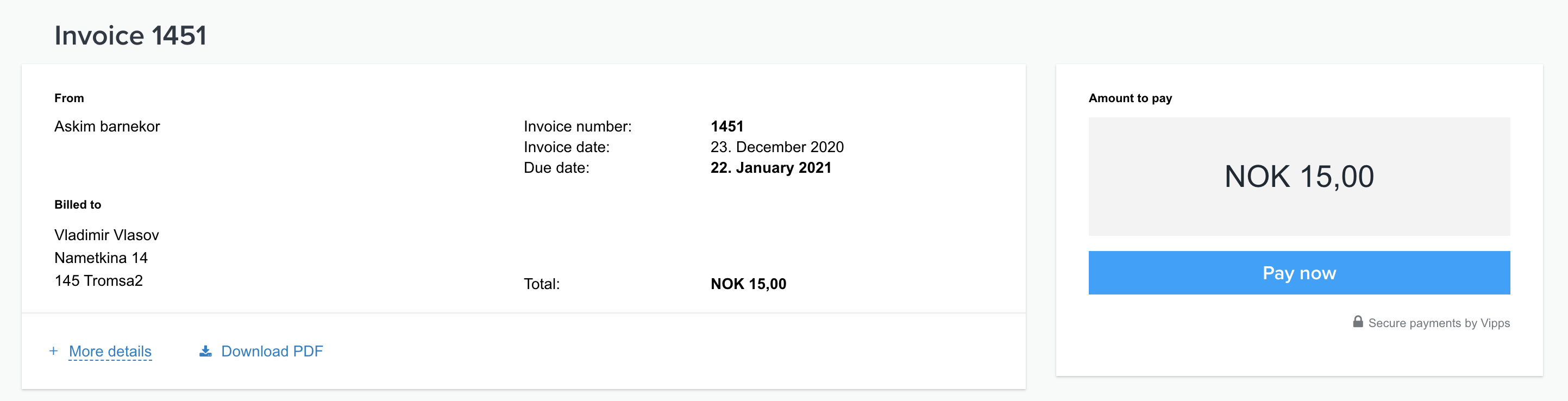Click the blue Pay now button
1568x401 pixels.
point(1299,273)
